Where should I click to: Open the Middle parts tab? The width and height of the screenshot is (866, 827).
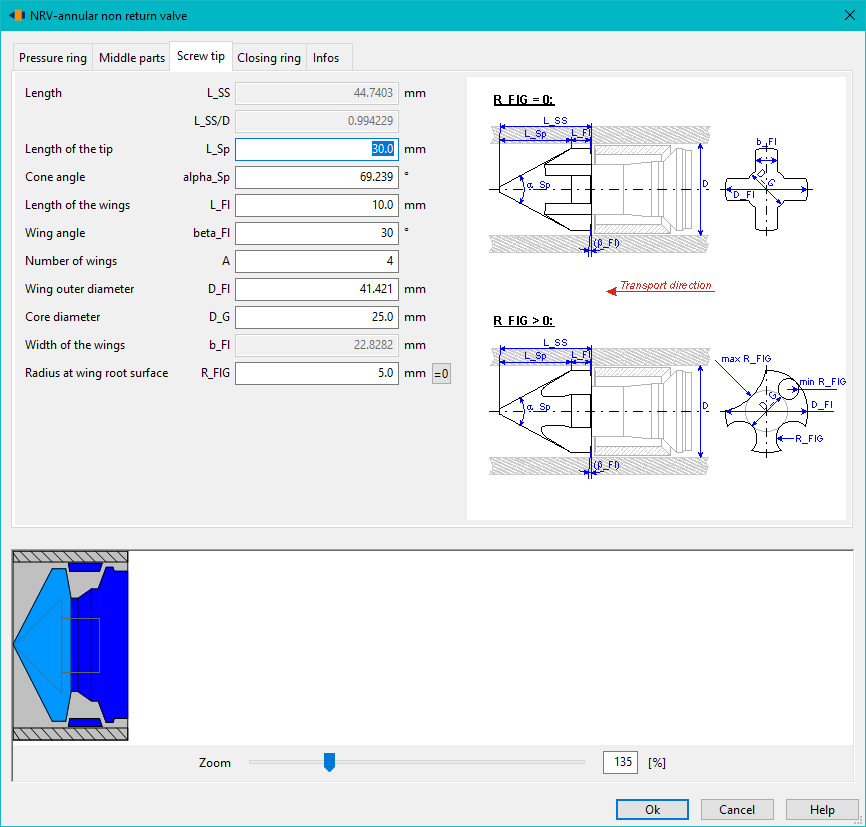[x=131, y=57]
